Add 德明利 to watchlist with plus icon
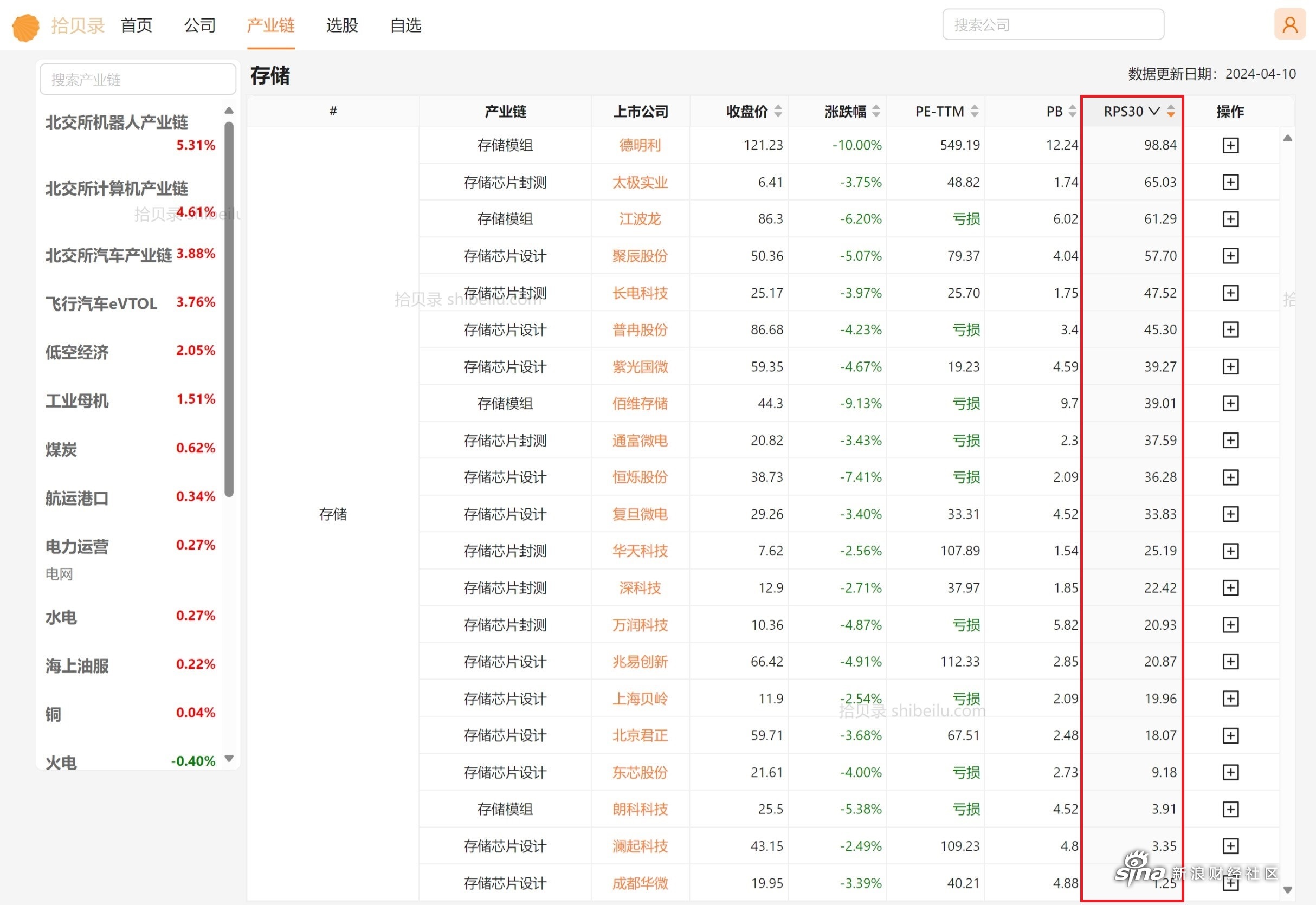 pyautogui.click(x=1230, y=145)
